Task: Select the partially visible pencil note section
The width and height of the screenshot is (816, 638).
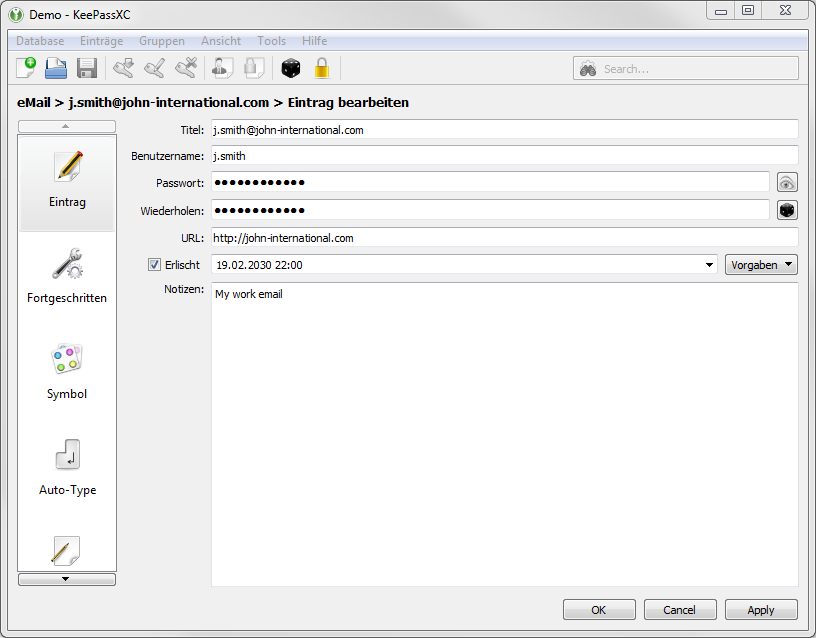Action: point(66,552)
